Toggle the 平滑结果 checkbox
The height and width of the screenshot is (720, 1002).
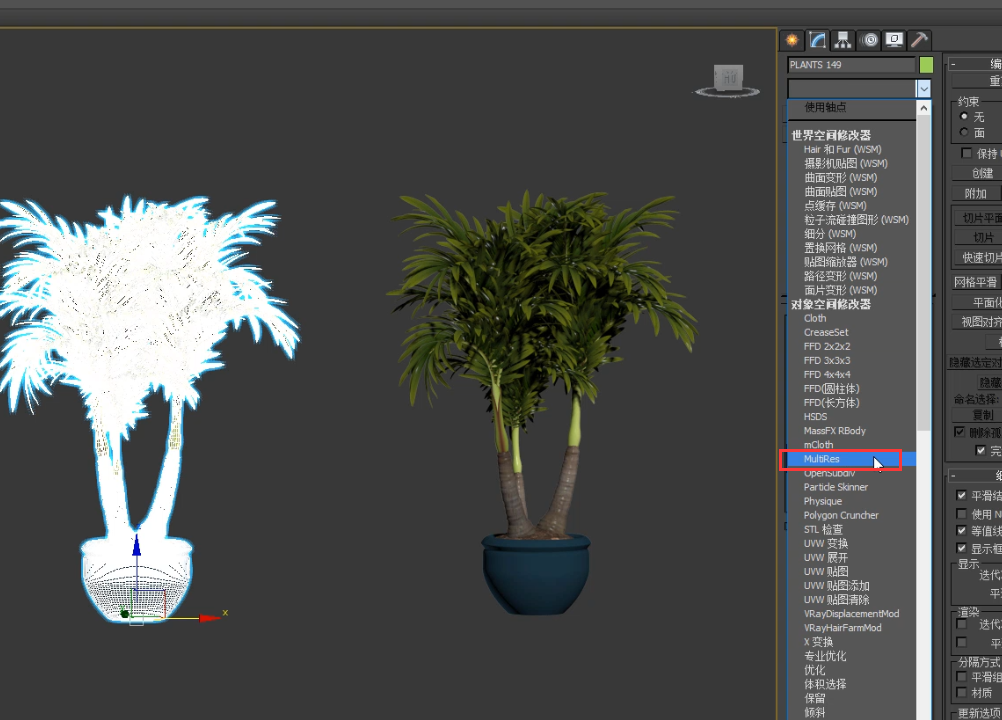[961, 495]
